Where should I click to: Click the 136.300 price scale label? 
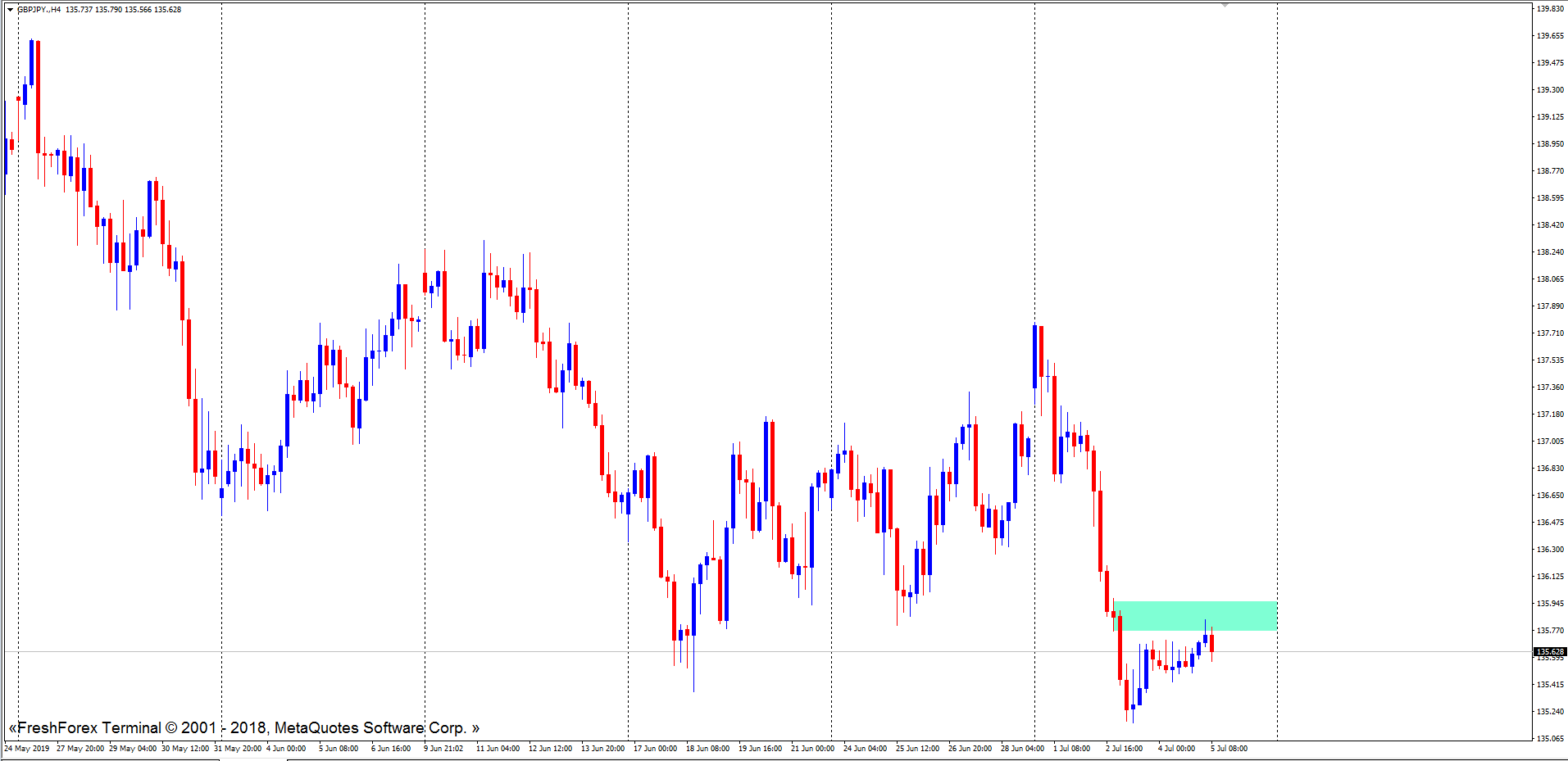(1550, 550)
